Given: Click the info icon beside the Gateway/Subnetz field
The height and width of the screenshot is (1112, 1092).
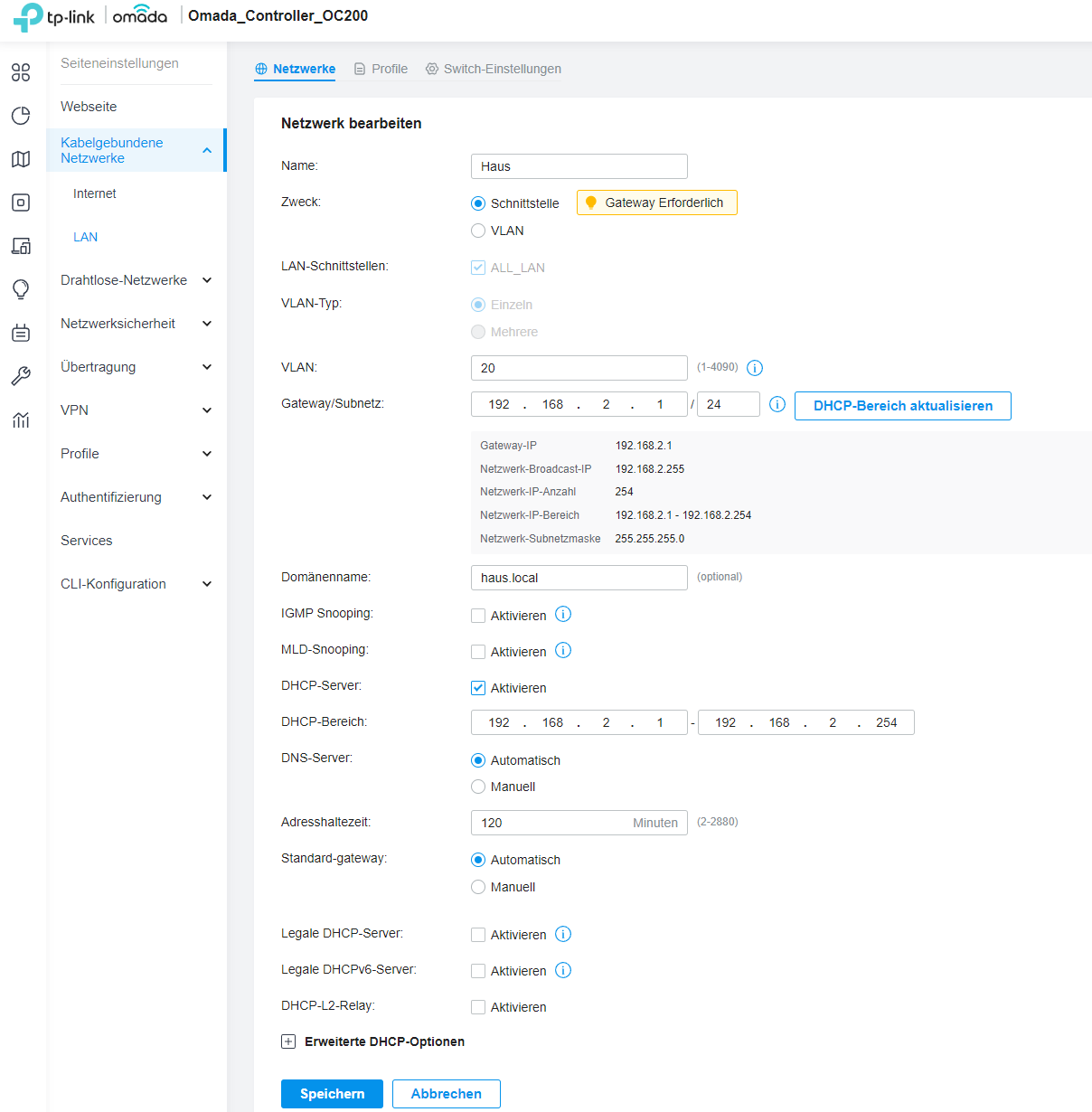Looking at the screenshot, I should (x=777, y=404).
